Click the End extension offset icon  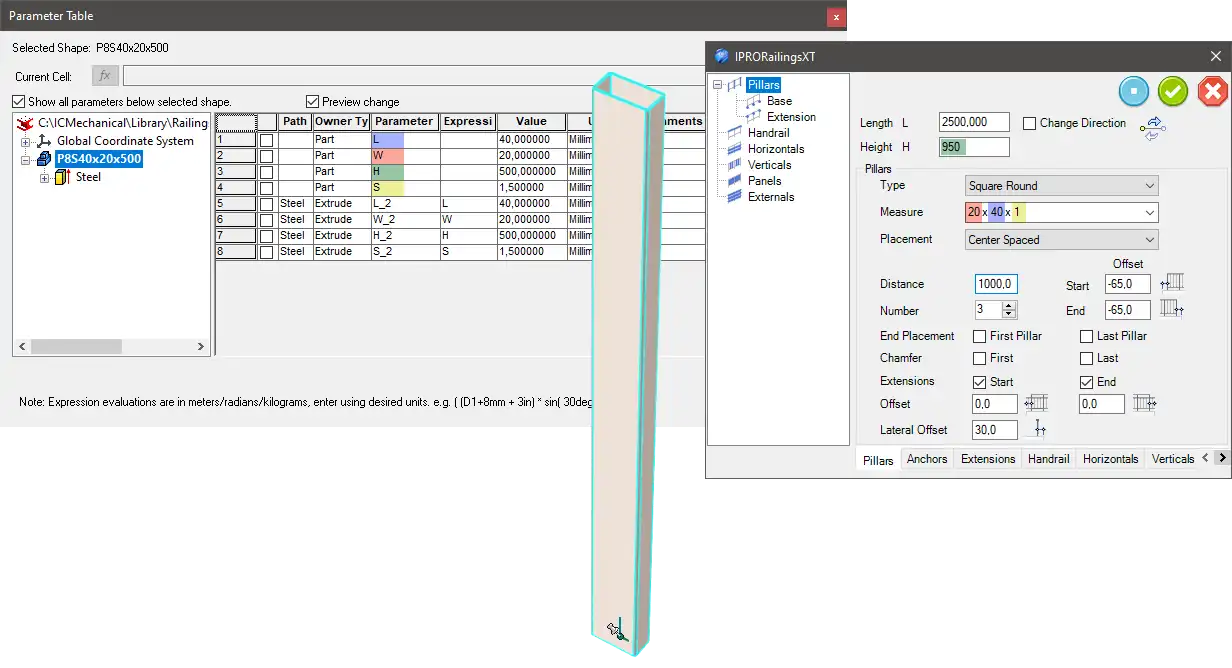[x=1144, y=404]
